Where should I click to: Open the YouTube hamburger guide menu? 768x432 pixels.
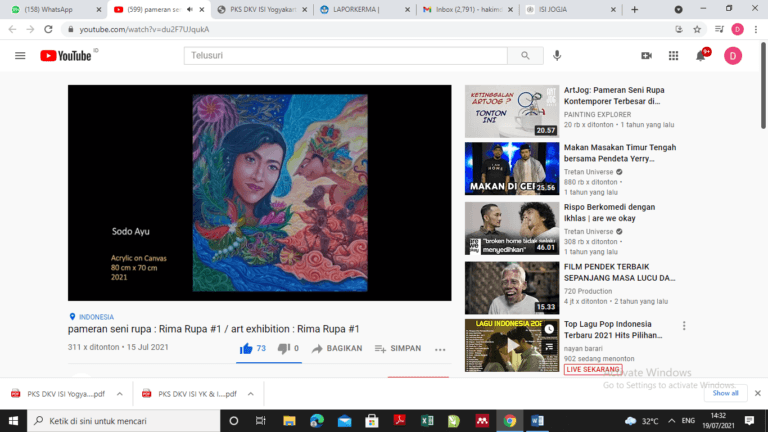click(20, 56)
